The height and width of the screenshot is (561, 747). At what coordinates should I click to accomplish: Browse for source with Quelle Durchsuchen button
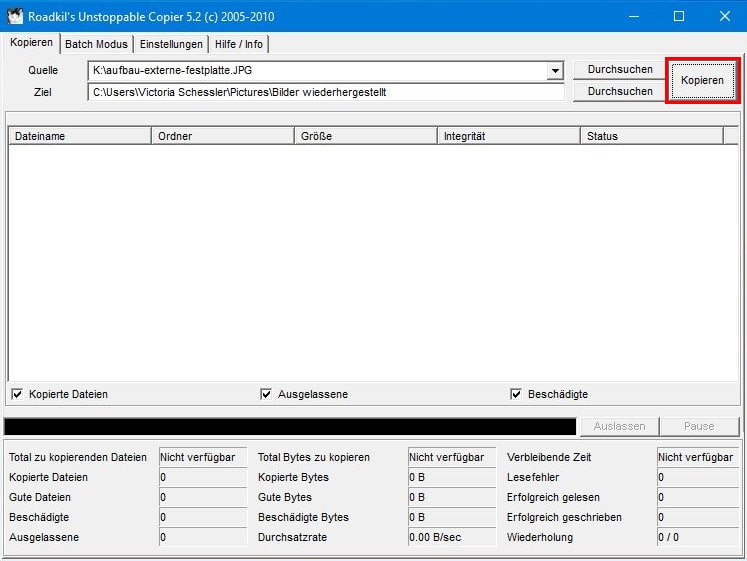pyautogui.click(x=620, y=70)
